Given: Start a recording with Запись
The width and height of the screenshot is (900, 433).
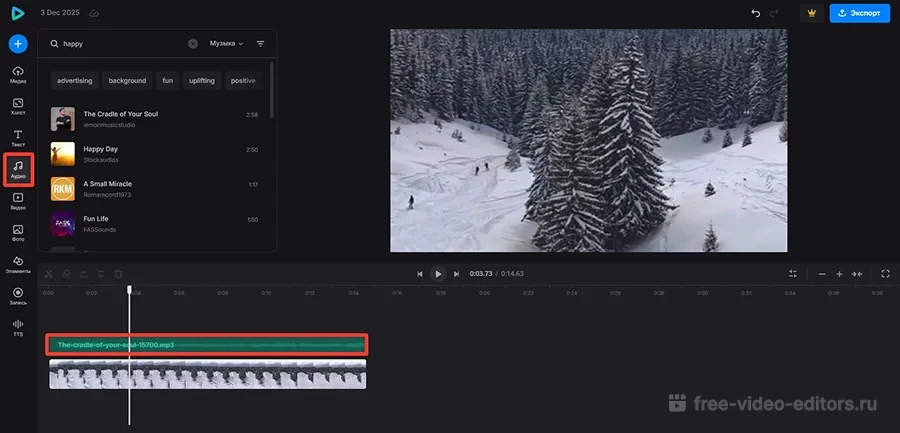Looking at the screenshot, I should (x=18, y=295).
